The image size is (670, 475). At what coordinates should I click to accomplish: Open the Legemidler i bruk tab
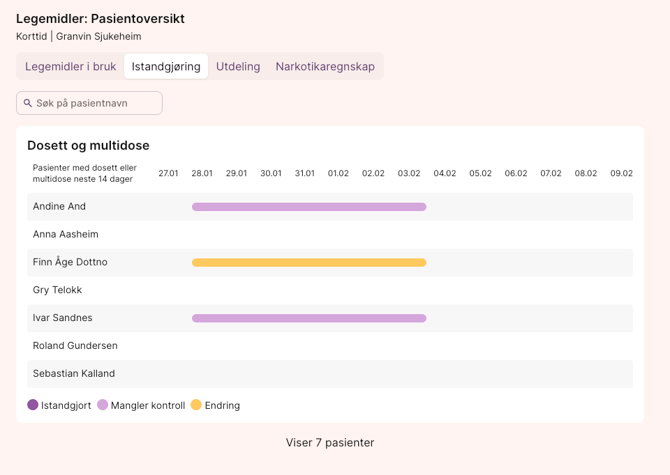click(x=70, y=67)
